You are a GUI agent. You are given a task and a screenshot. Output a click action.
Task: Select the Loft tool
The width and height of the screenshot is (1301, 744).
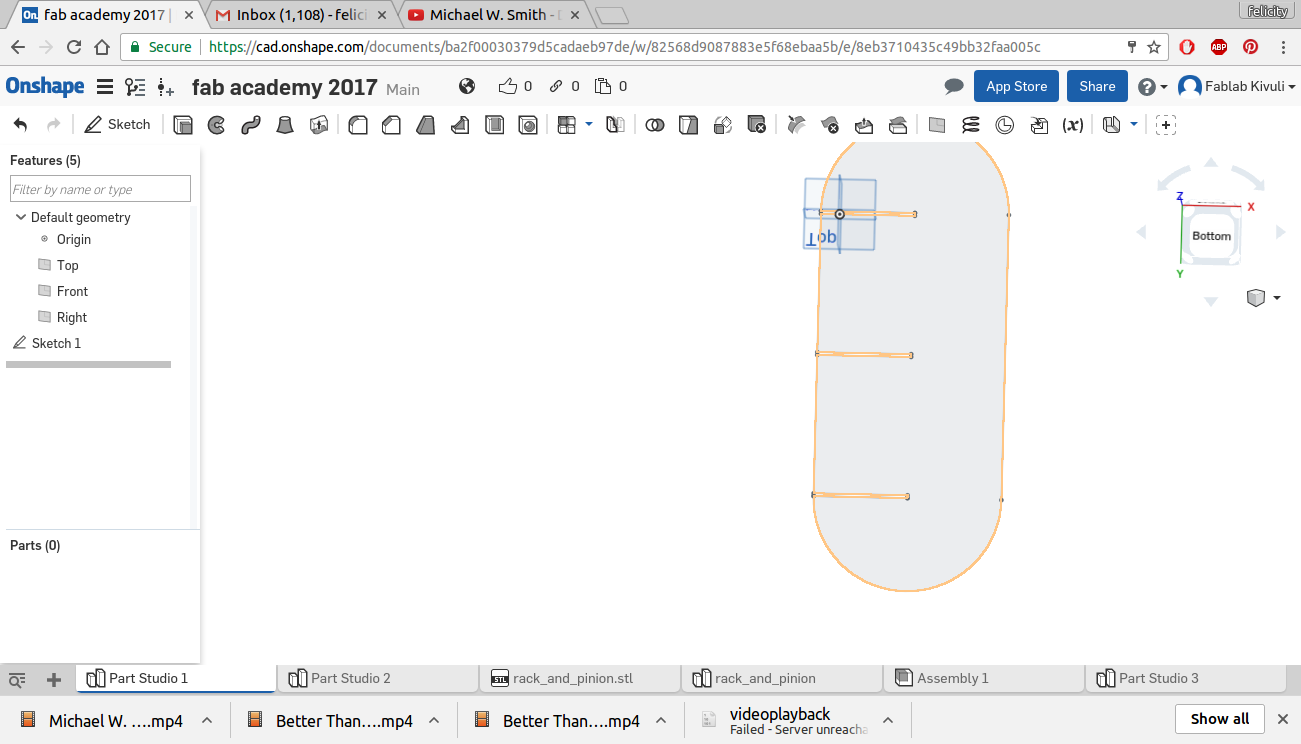tap(285, 125)
